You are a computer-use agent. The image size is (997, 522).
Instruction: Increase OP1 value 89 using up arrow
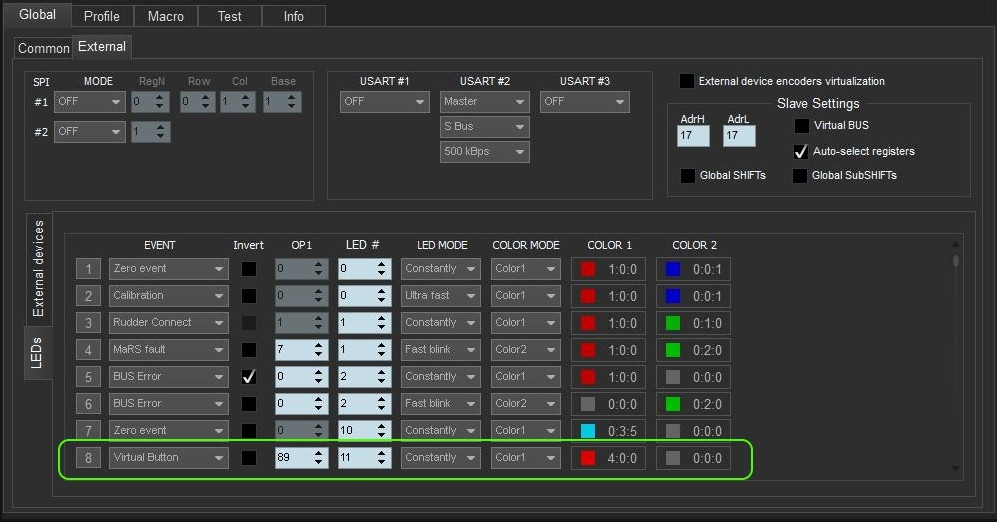click(x=319, y=453)
